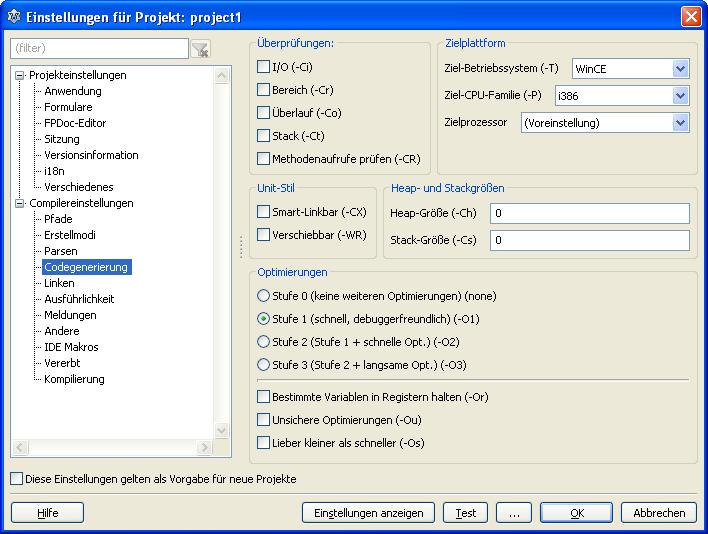708x534 pixels.
Task: Enable Unsichere Optimierungen (-Ou) checkbox
Action: tap(264, 420)
